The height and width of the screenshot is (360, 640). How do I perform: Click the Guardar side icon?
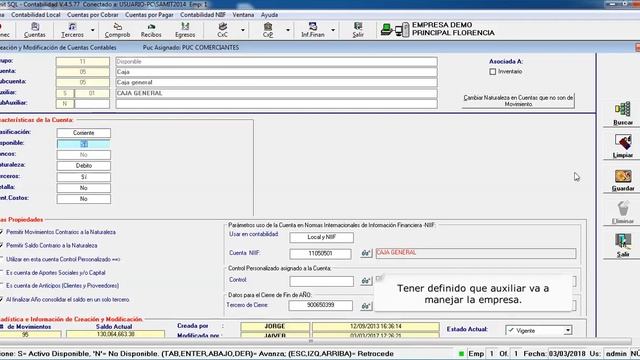[623, 180]
